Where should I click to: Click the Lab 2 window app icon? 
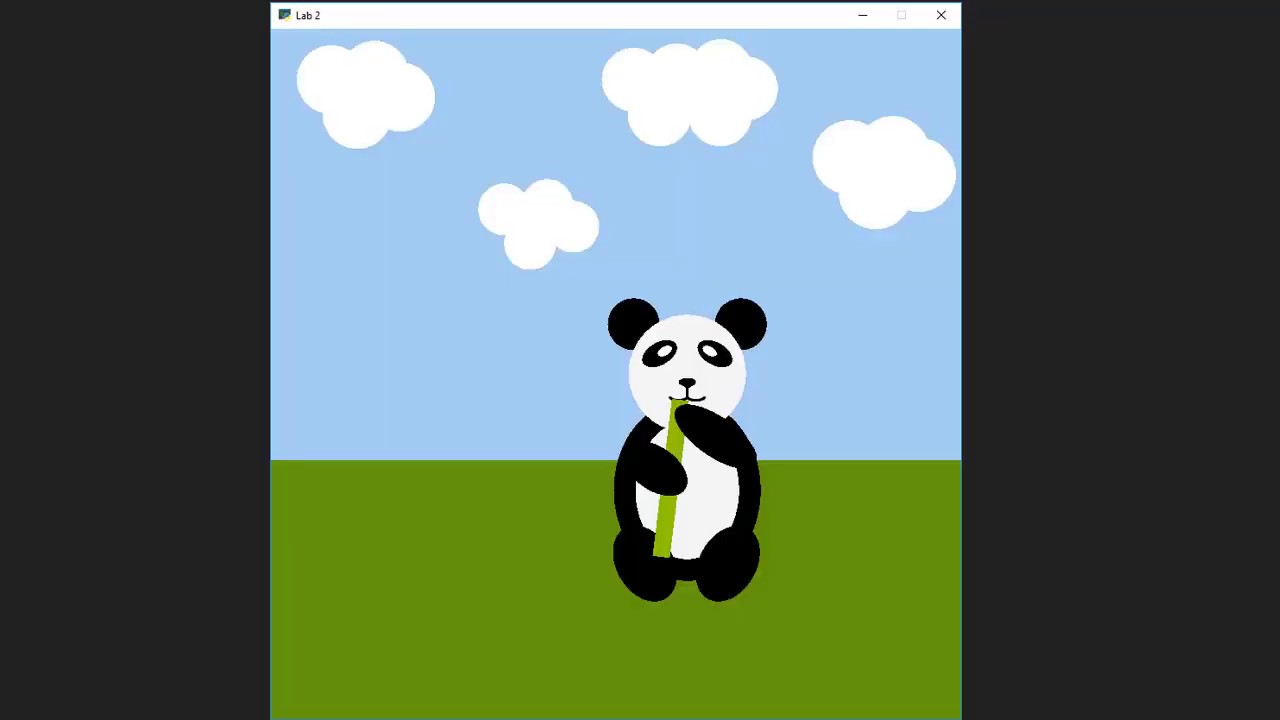point(284,15)
